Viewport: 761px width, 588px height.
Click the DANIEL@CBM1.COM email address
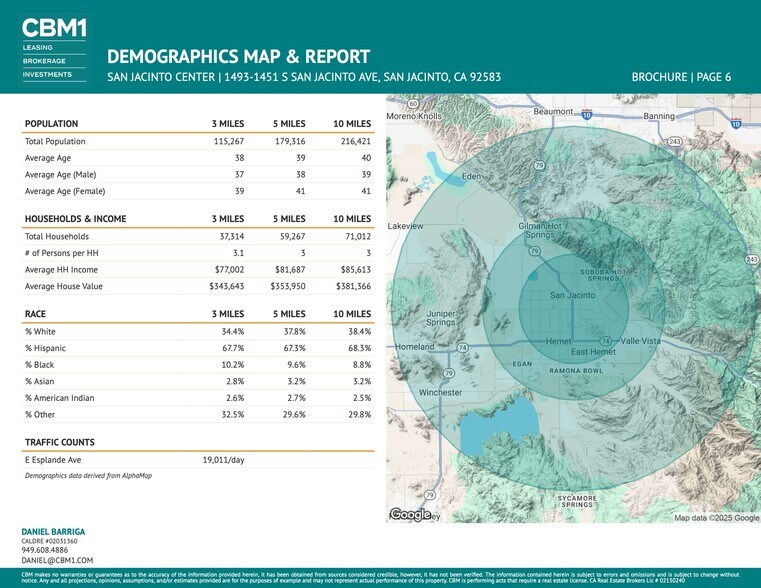57,561
